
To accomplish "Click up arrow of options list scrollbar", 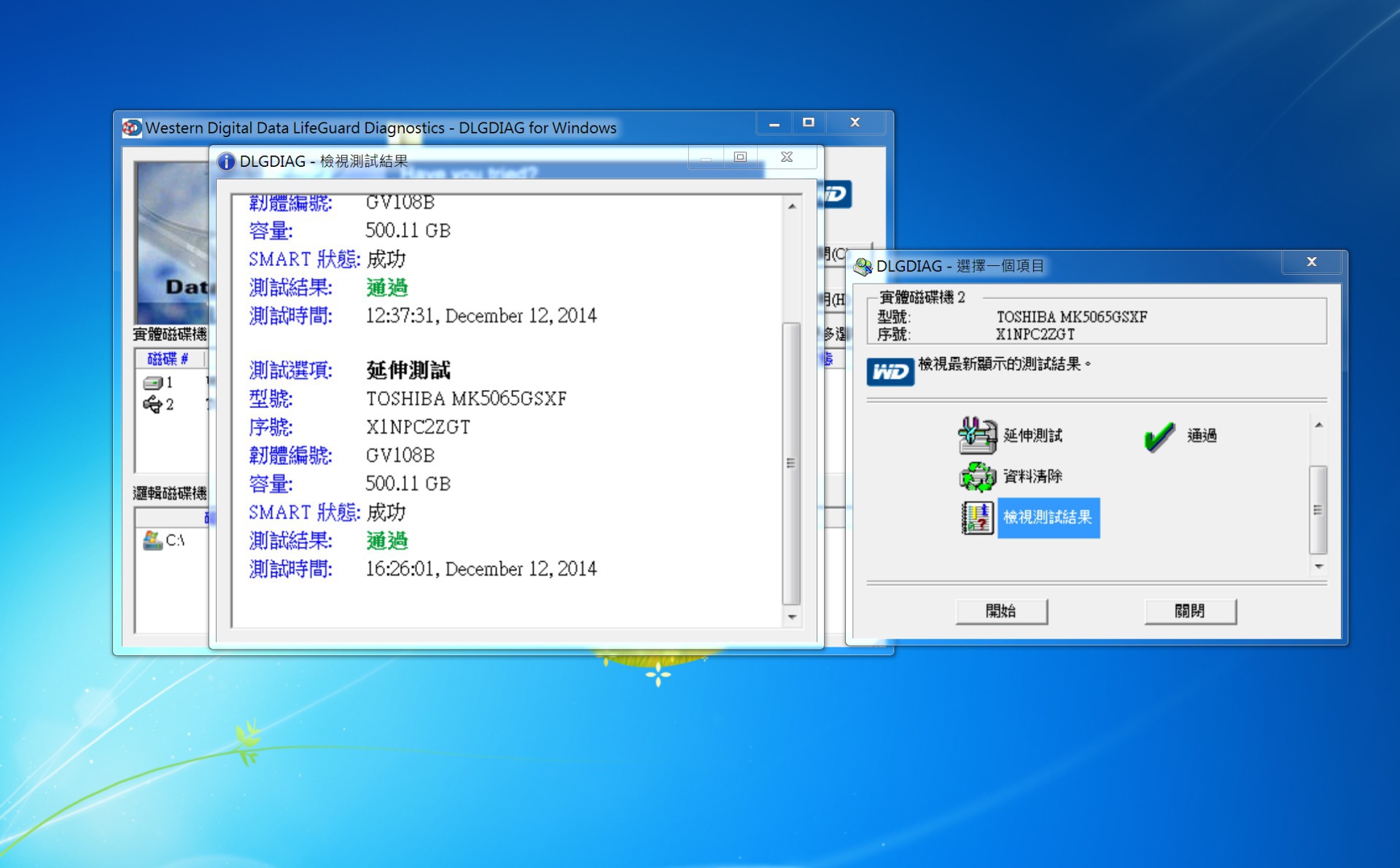I will click(x=1318, y=425).
